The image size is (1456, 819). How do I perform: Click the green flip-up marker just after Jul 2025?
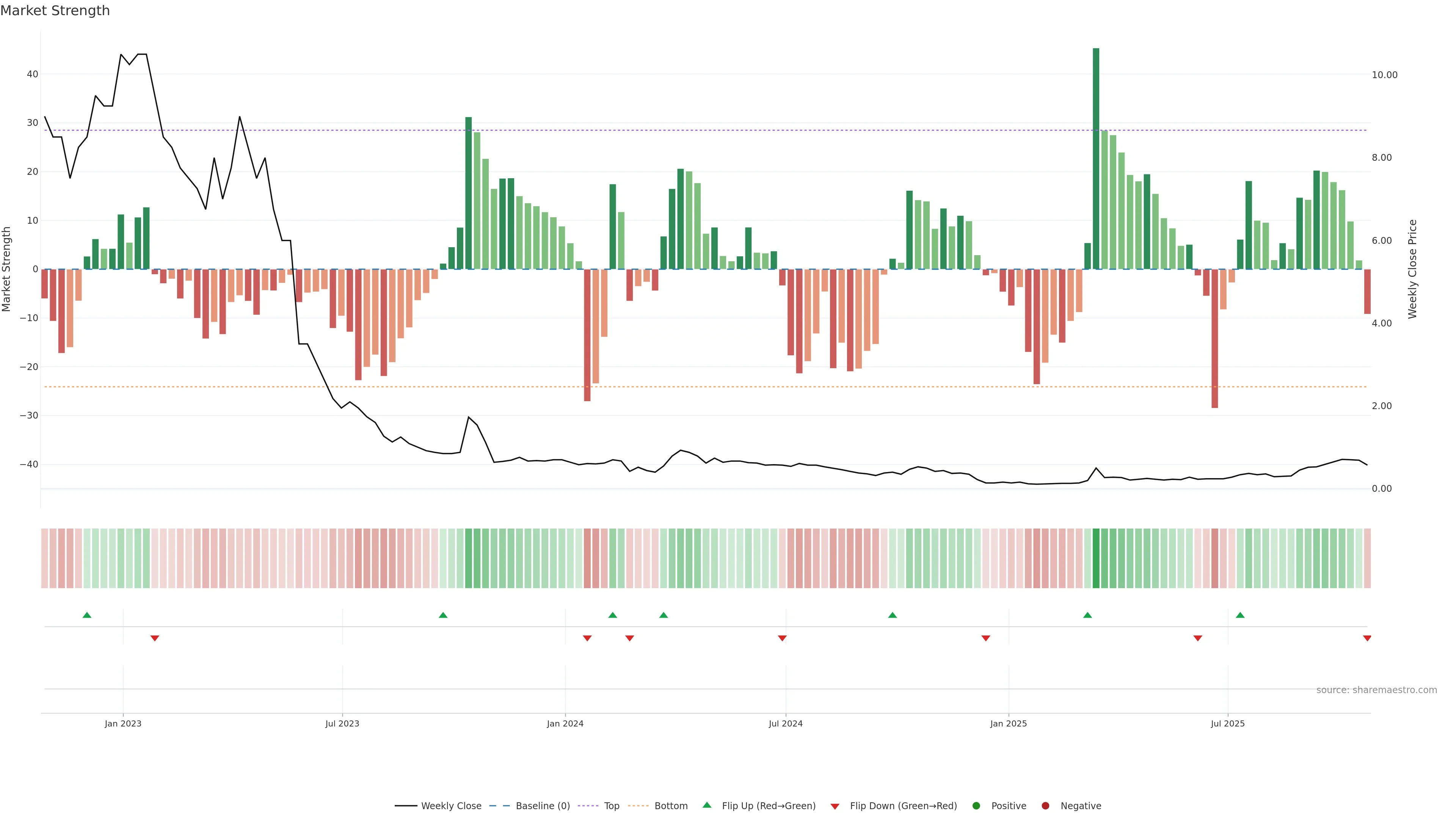[x=1240, y=615]
